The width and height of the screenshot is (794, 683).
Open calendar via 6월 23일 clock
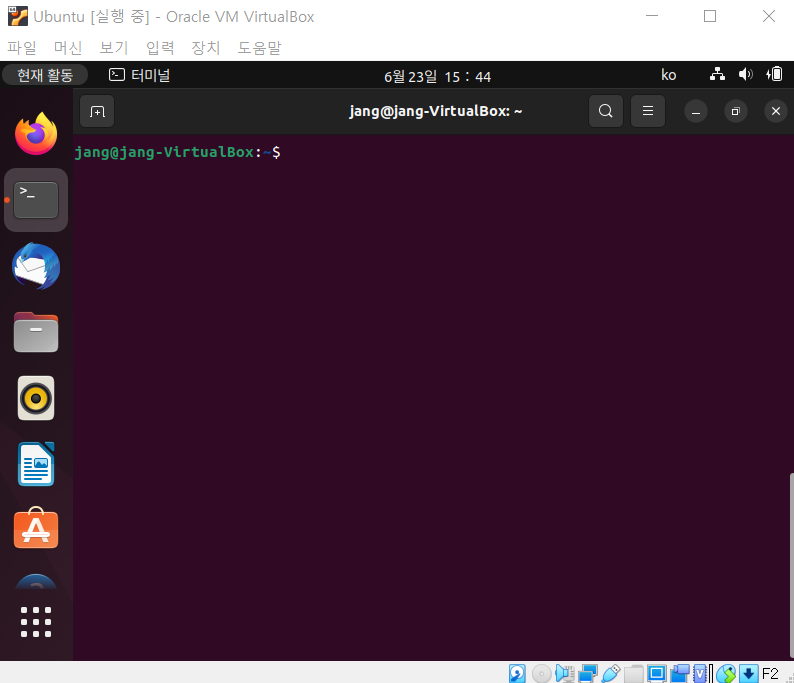(x=438, y=76)
